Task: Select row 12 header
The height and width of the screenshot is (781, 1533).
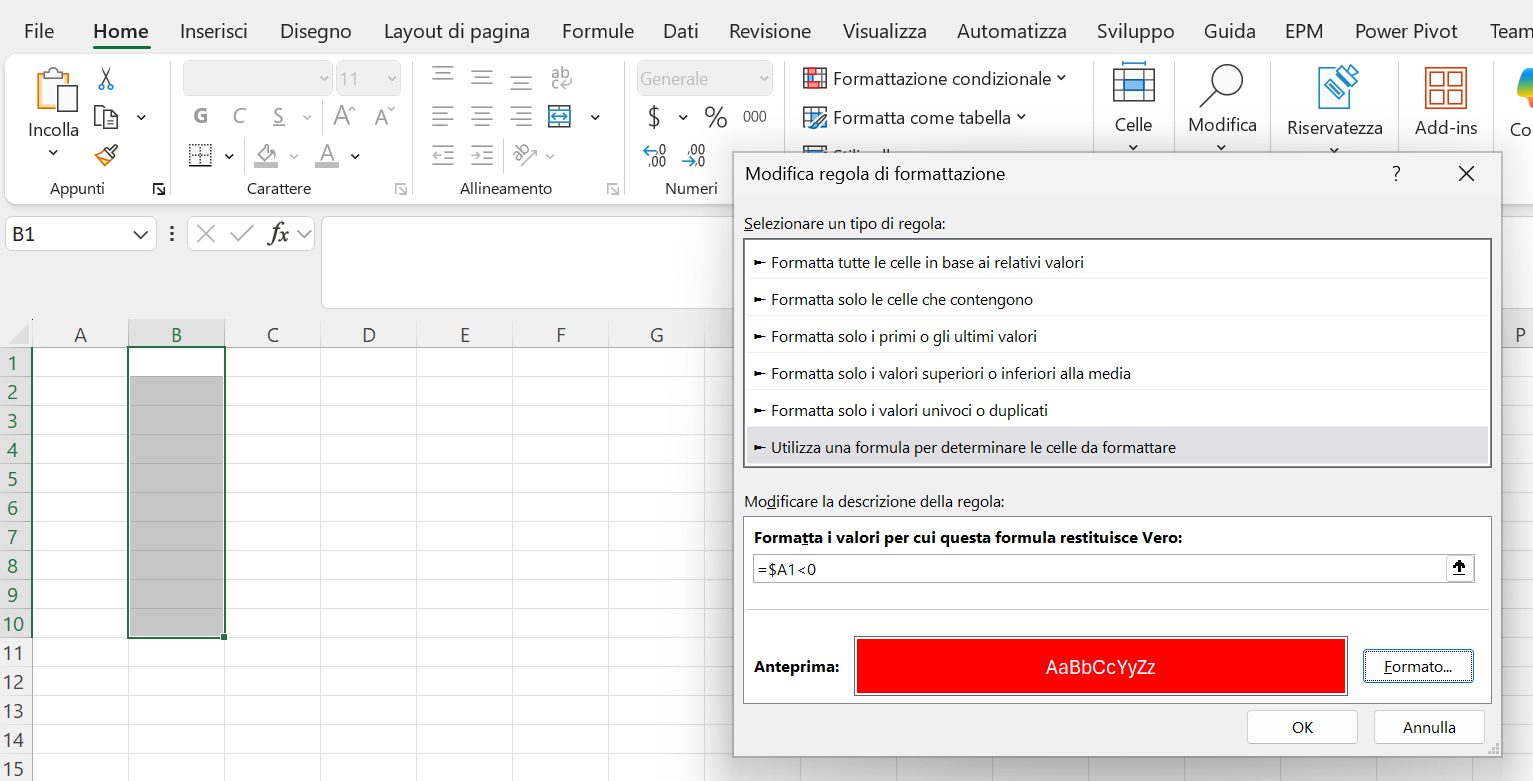Action: 15,682
